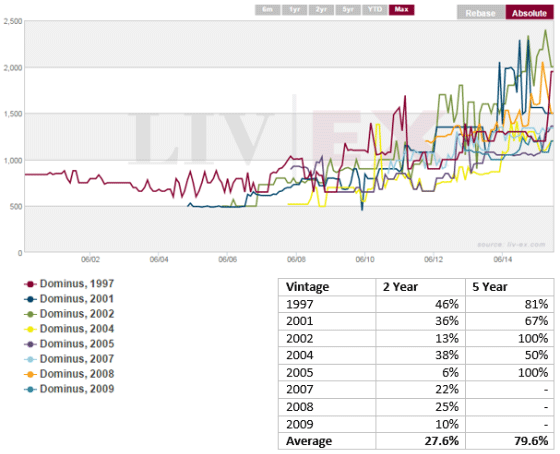This screenshot has width=560, height=454.
Task: Toggle Dominus, 1997 series in legend
Action: click(x=69, y=284)
